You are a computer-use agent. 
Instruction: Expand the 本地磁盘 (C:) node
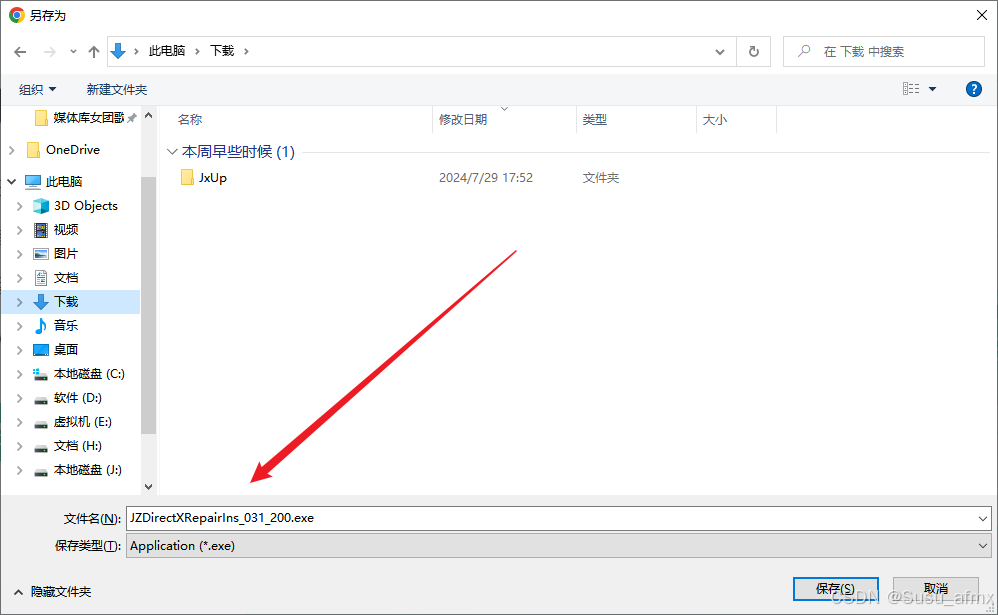pos(20,374)
